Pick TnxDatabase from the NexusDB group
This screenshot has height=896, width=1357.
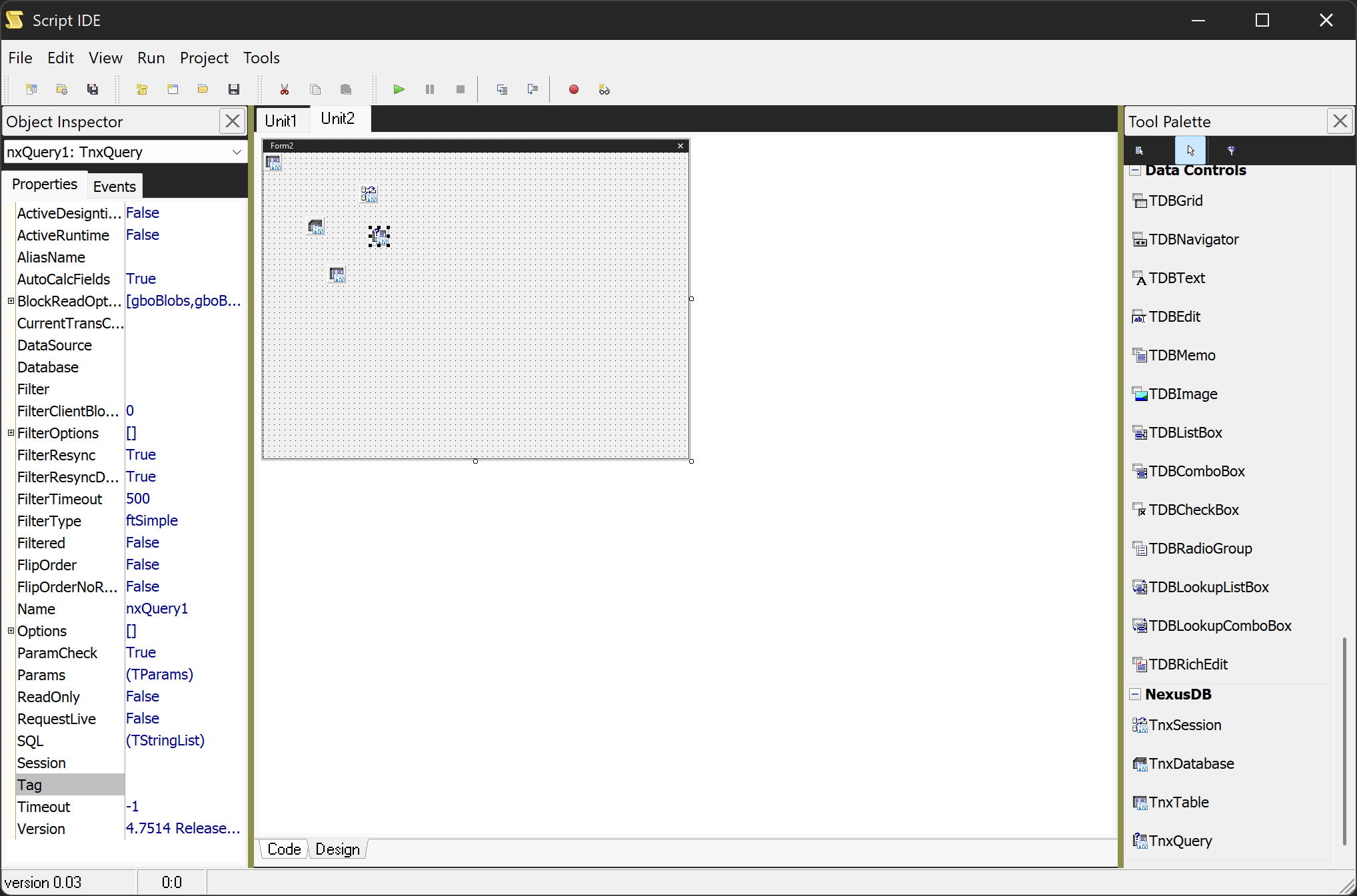pos(1183,763)
